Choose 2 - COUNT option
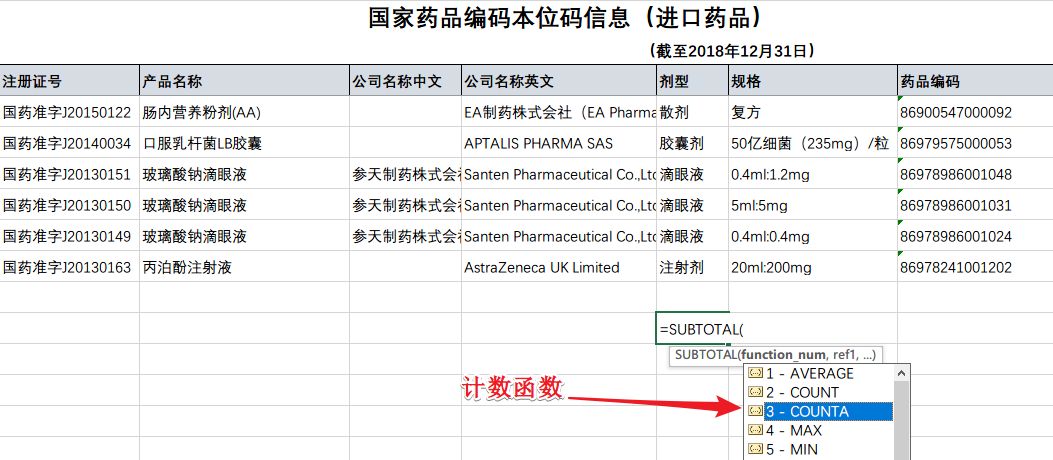This screenshot has width=1053, height=460. point(802,393)
